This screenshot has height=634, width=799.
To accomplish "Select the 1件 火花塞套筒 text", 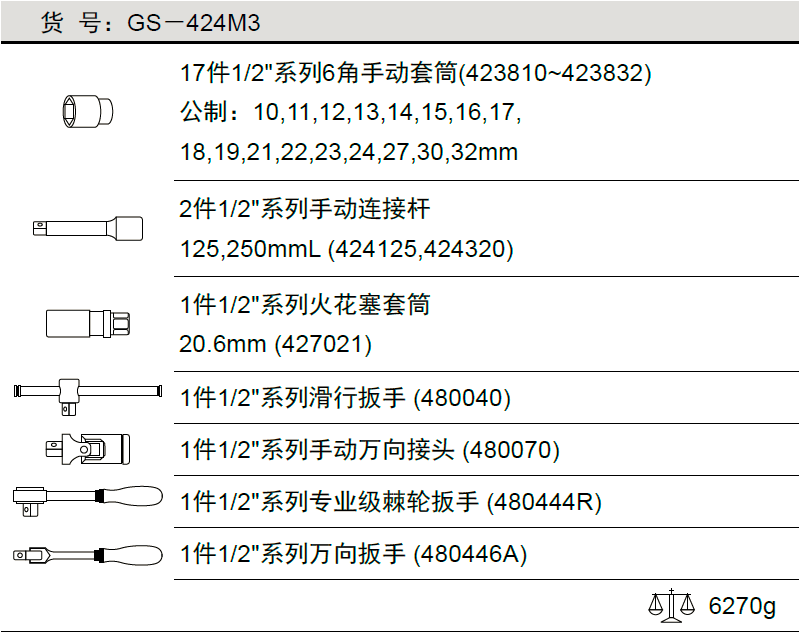I will [x=305, y=304].
